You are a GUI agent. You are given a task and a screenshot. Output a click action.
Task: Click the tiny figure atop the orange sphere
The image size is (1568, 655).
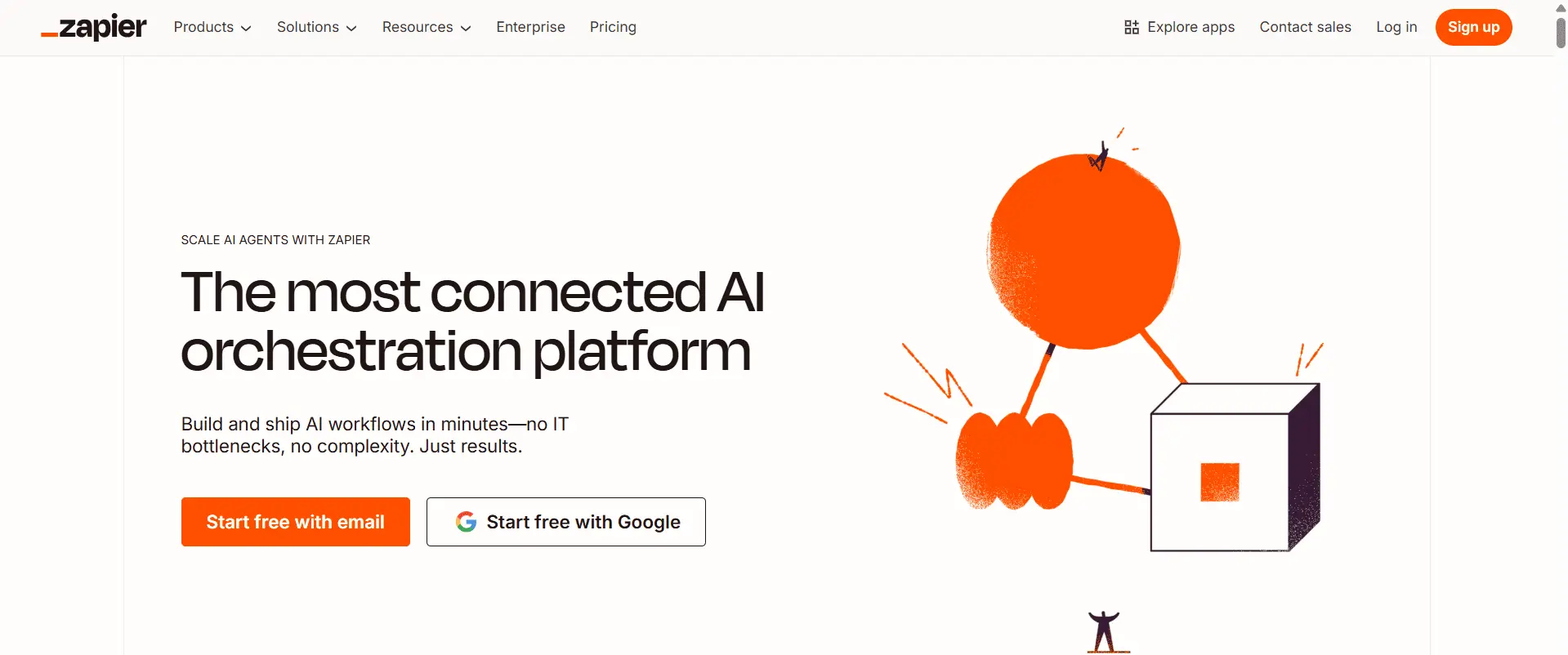(1099, 158)
